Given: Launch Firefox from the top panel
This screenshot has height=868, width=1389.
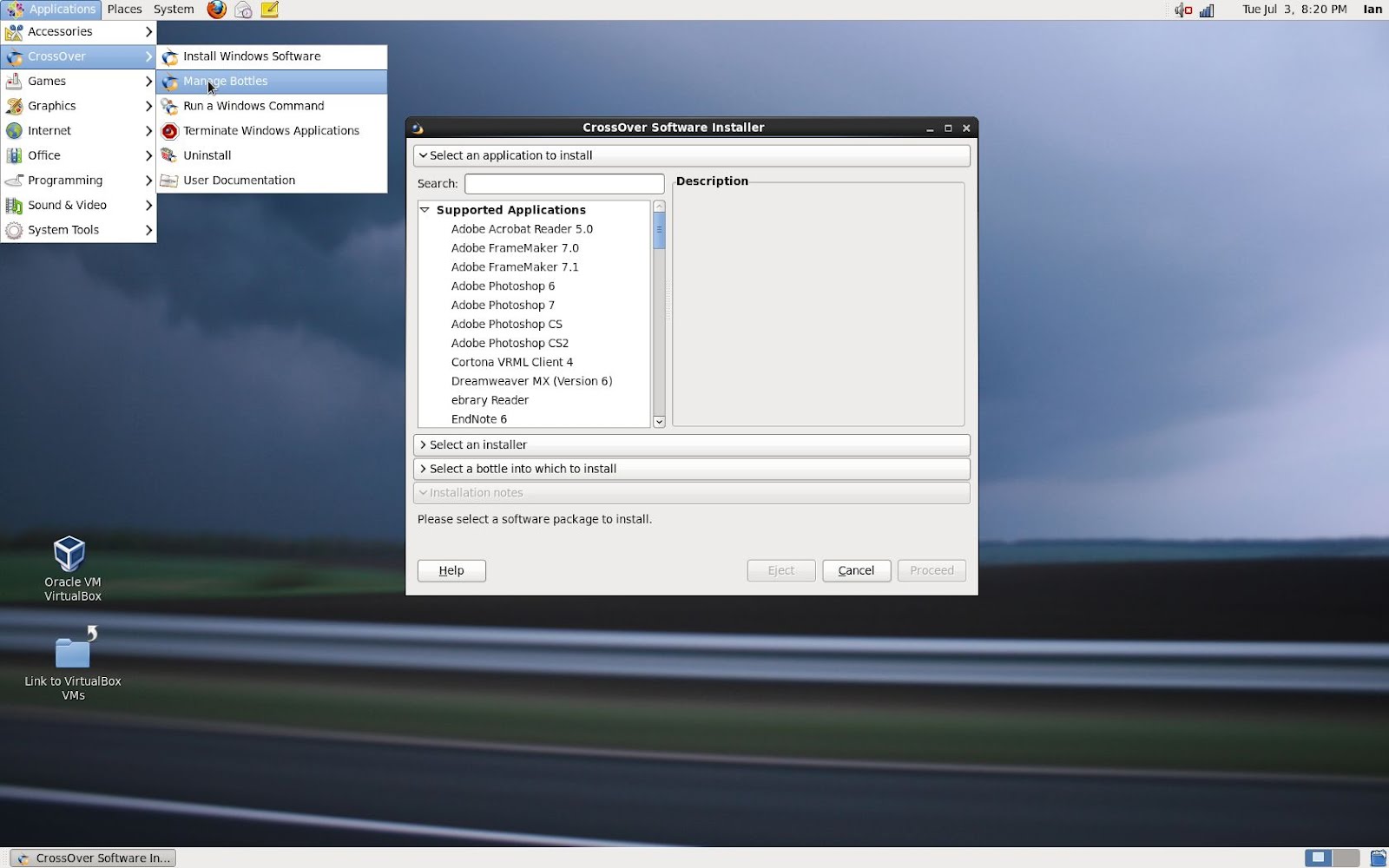Looking at the screenshot, I should click(217, 10).
